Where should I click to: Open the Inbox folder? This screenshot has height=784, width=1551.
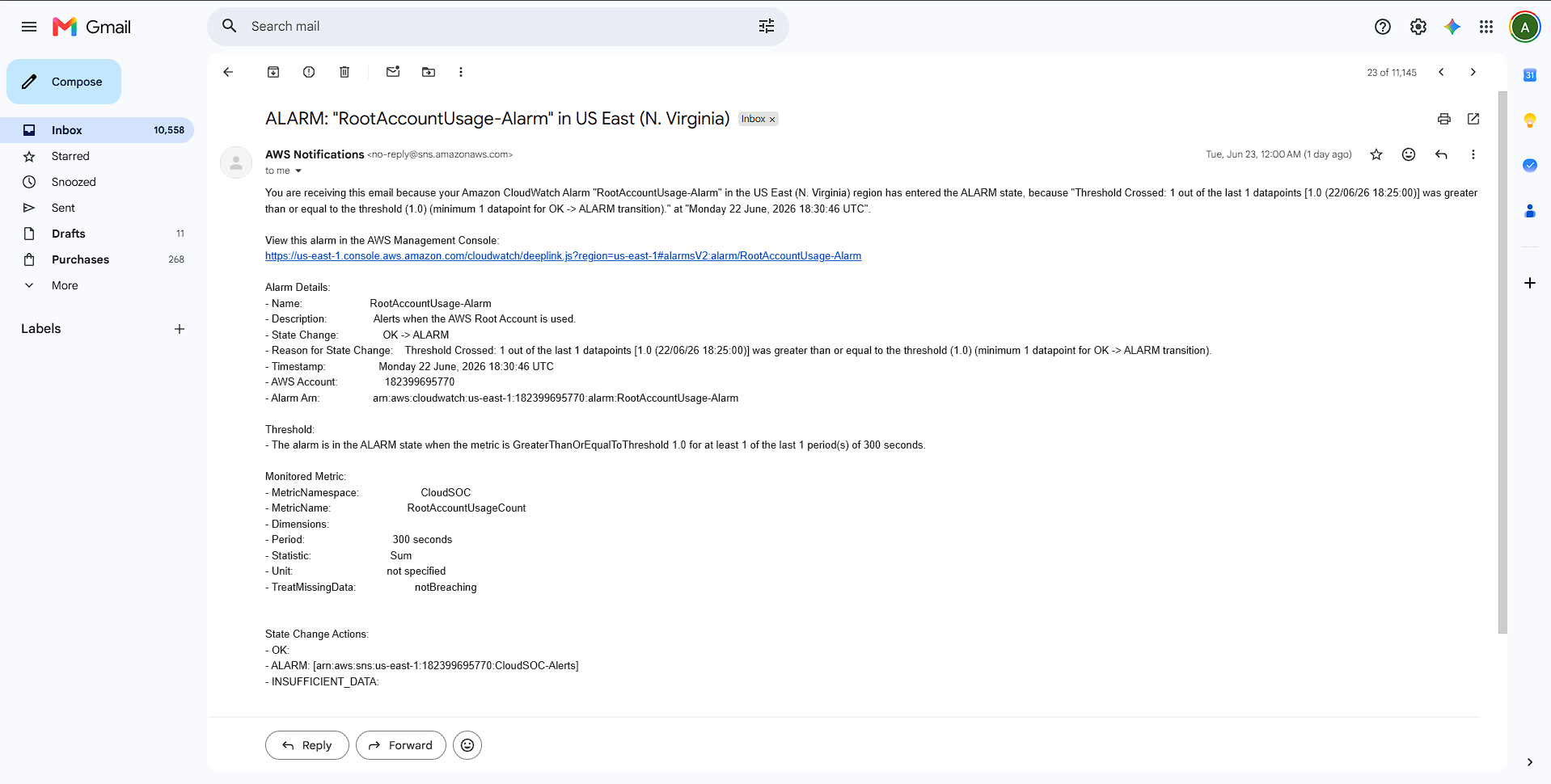(x=97, y=130)
